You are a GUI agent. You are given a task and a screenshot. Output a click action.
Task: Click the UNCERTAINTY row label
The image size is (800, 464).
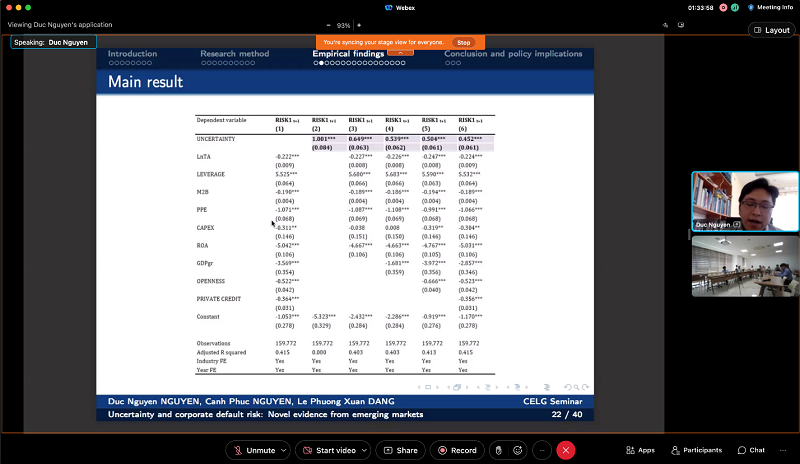point(216,139)
